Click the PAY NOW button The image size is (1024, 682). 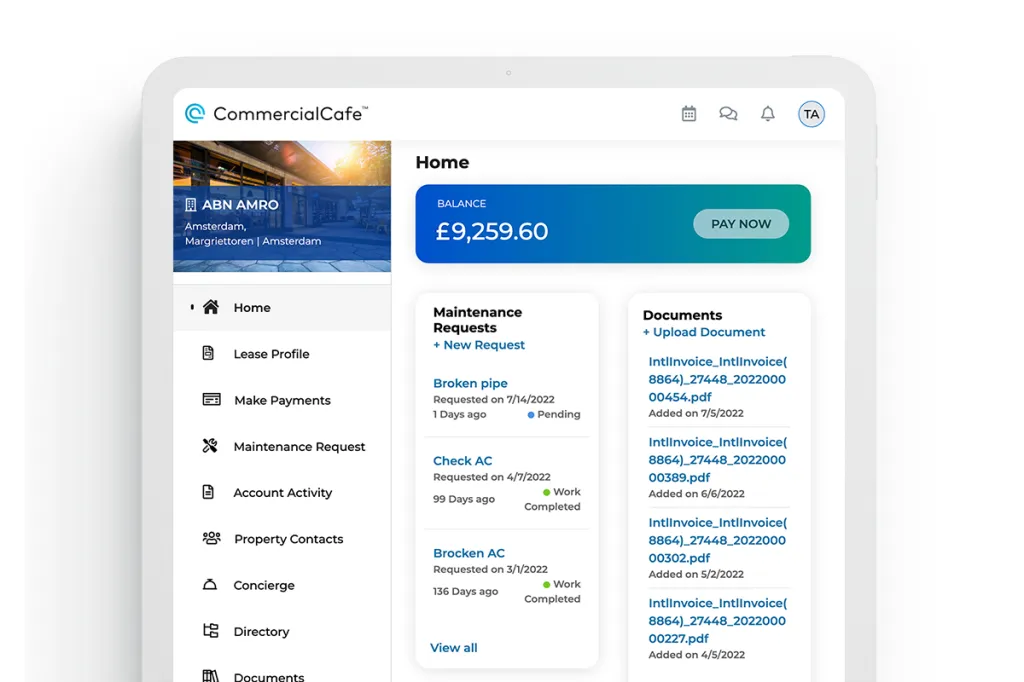click(x=741, y=223)
